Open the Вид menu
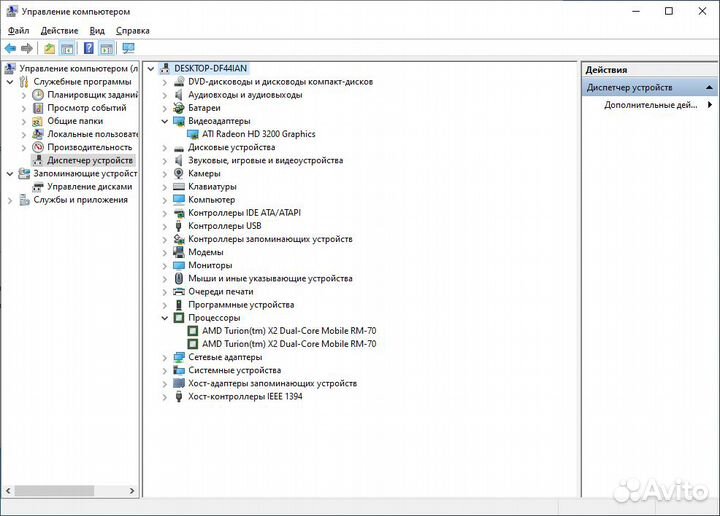The image size is (720, 516). coord(97,31)
